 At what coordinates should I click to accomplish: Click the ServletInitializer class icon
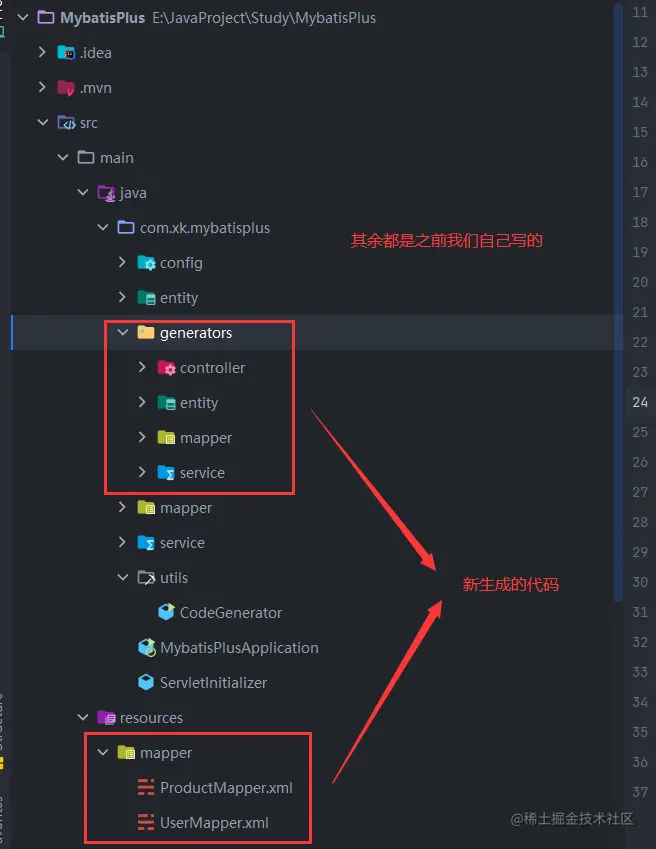point(146,682)
